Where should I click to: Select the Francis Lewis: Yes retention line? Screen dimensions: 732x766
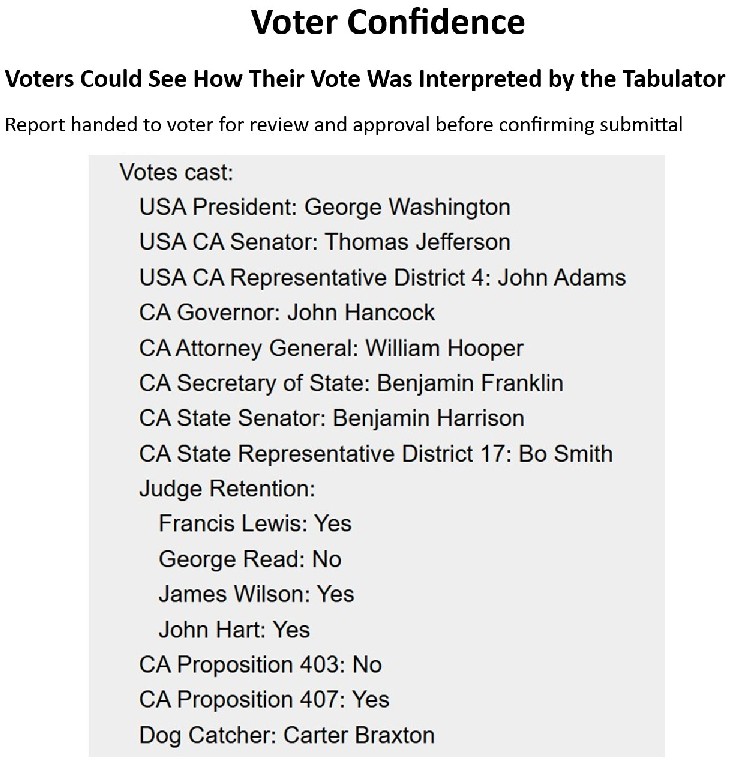pyautogui.click(x=255, y=524)
